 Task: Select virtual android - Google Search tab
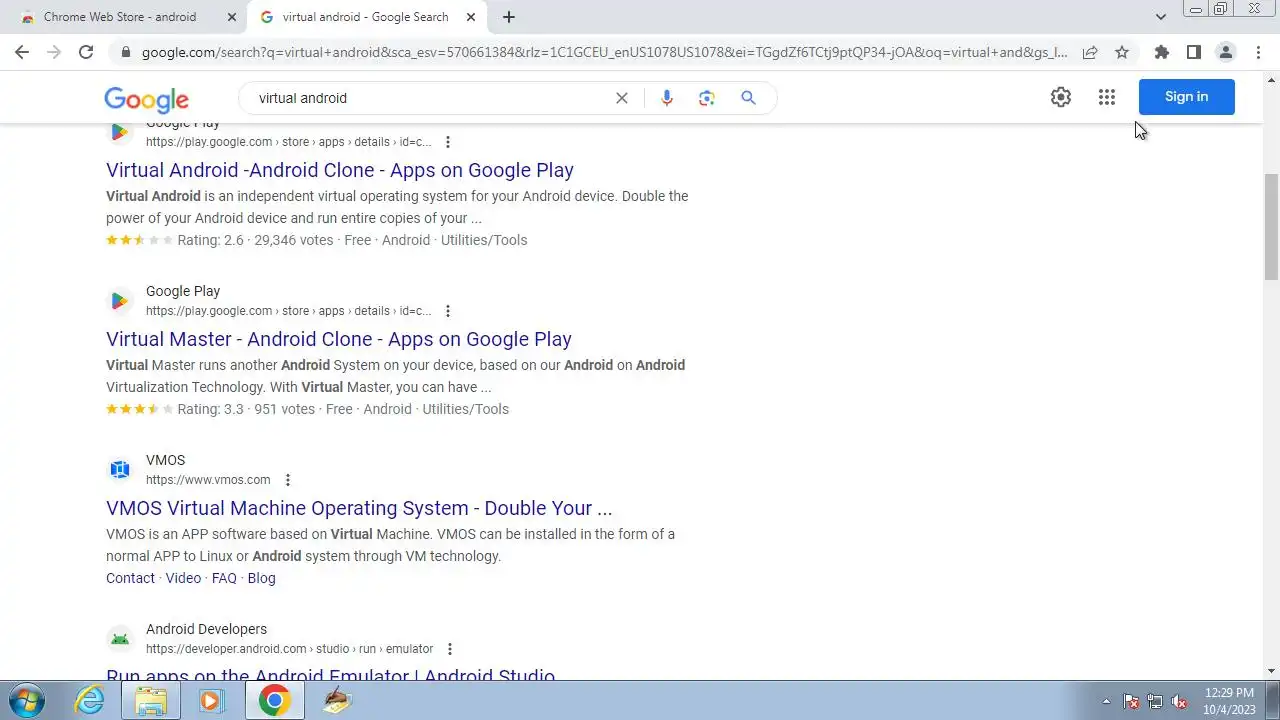click(366, 17)
